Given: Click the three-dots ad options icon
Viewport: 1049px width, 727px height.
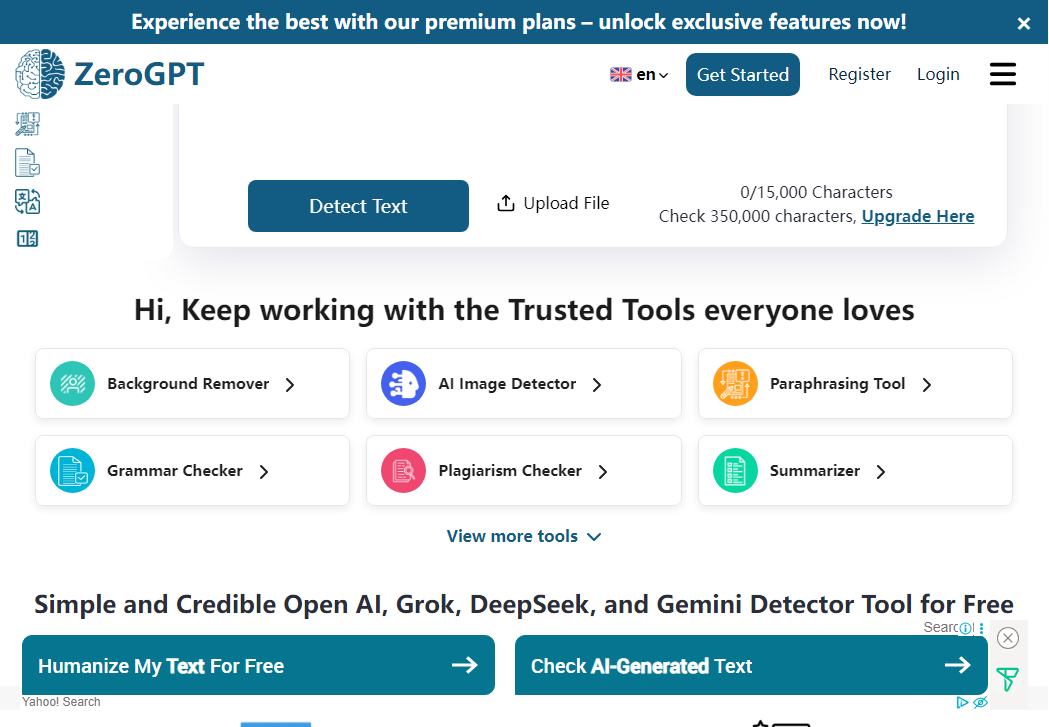Looking at the screenshot, I should 981,628.
